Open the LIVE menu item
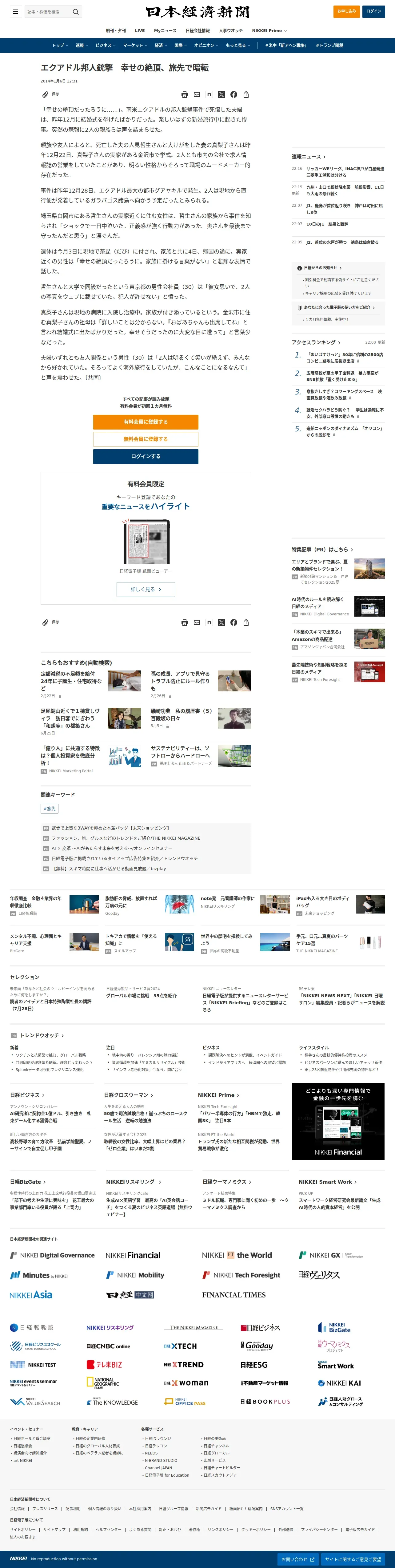 tap(140, 30)
